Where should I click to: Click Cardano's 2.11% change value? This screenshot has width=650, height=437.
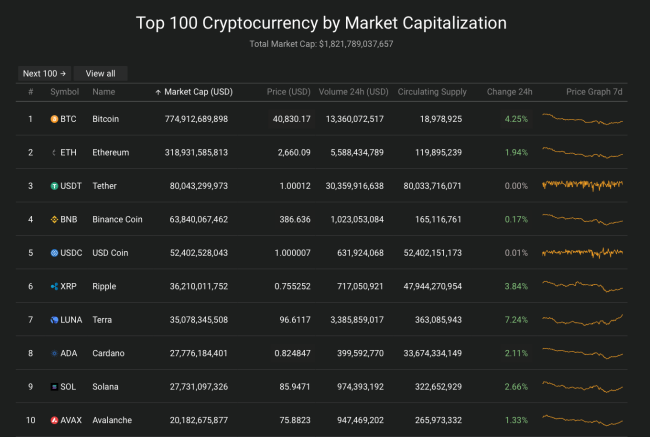516,353
